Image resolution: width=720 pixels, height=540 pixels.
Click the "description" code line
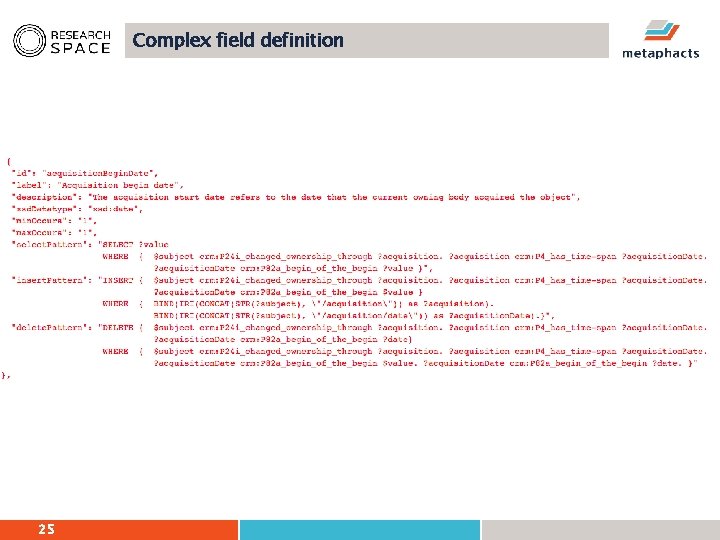296,197
